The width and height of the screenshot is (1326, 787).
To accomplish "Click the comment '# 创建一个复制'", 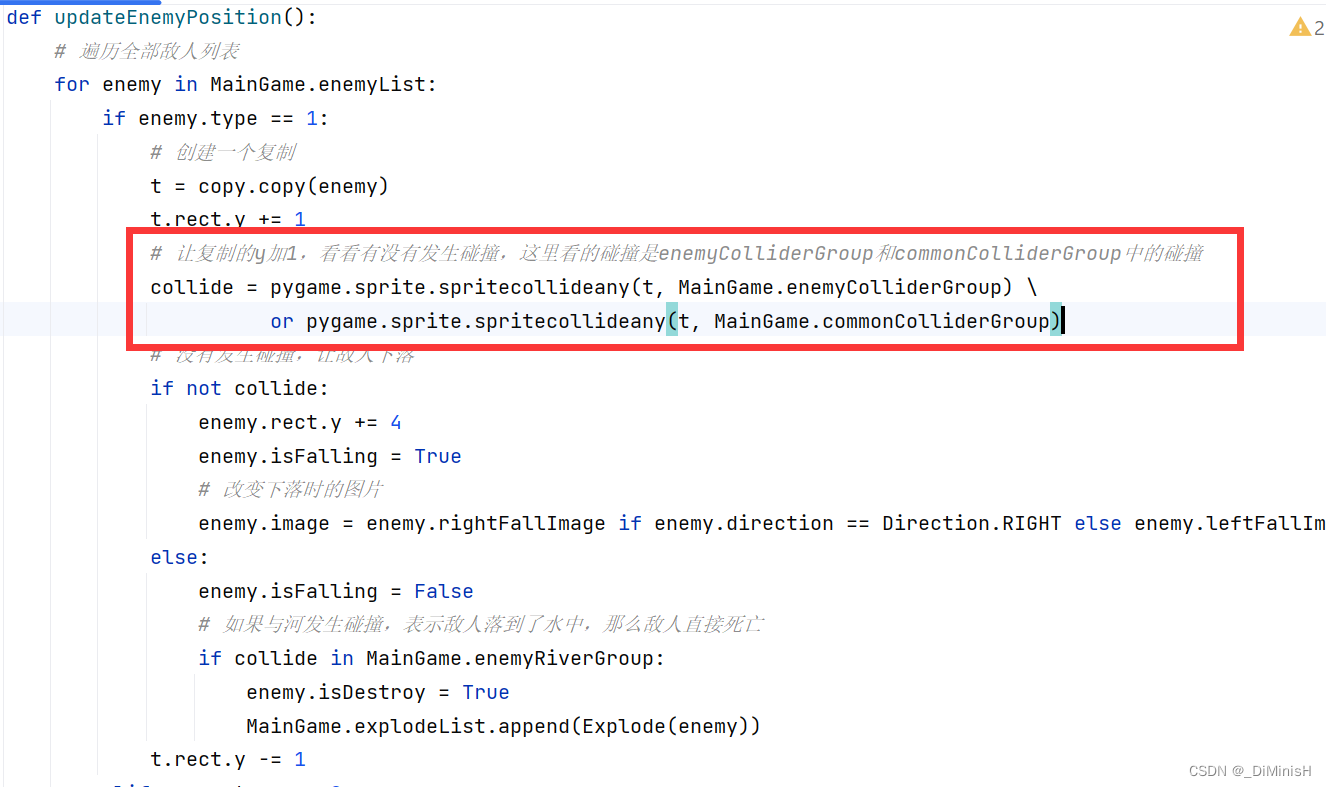I will click(x=223, y=152).
